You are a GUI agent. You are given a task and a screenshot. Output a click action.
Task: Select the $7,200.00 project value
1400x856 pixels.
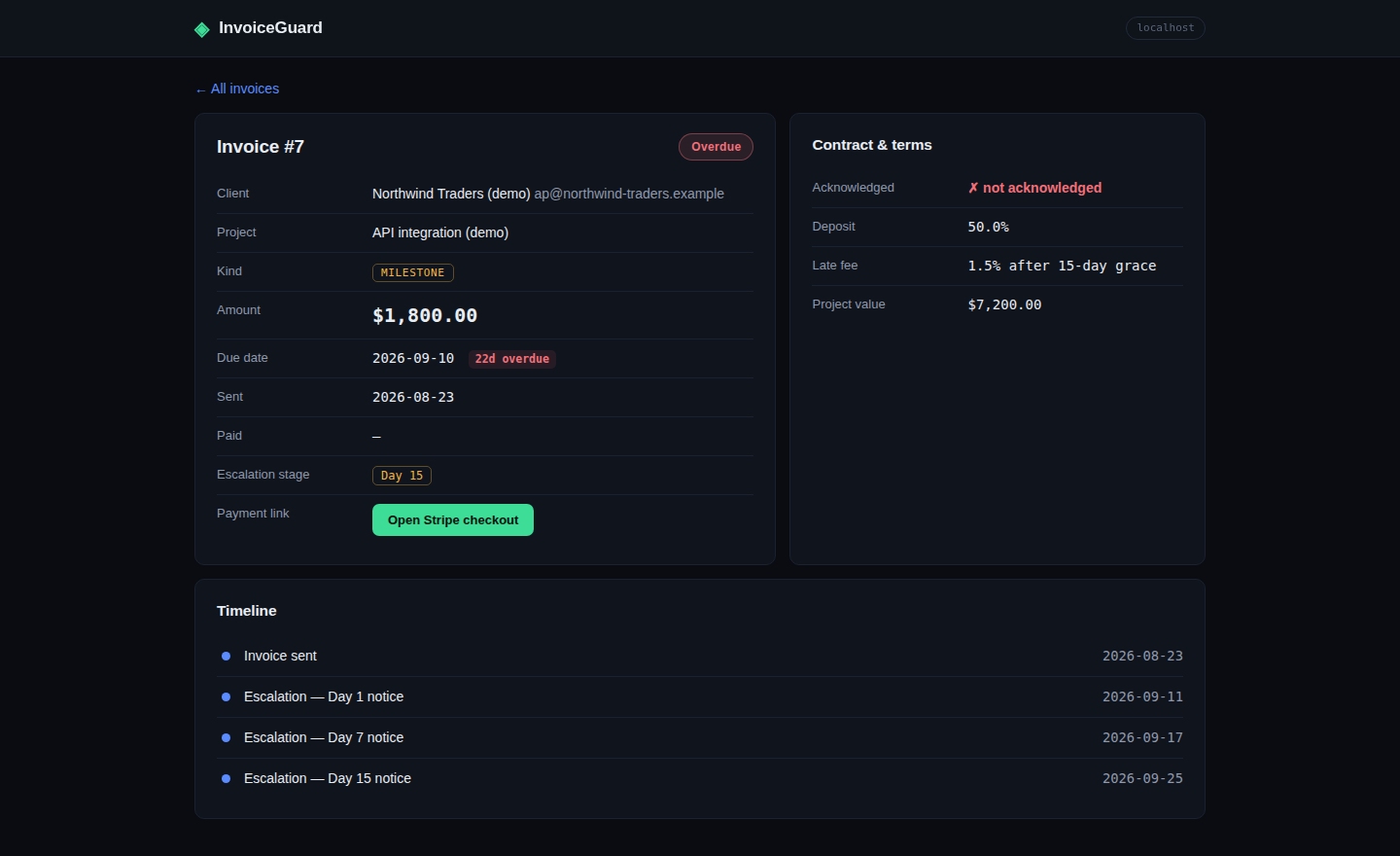click(1004, 304)
